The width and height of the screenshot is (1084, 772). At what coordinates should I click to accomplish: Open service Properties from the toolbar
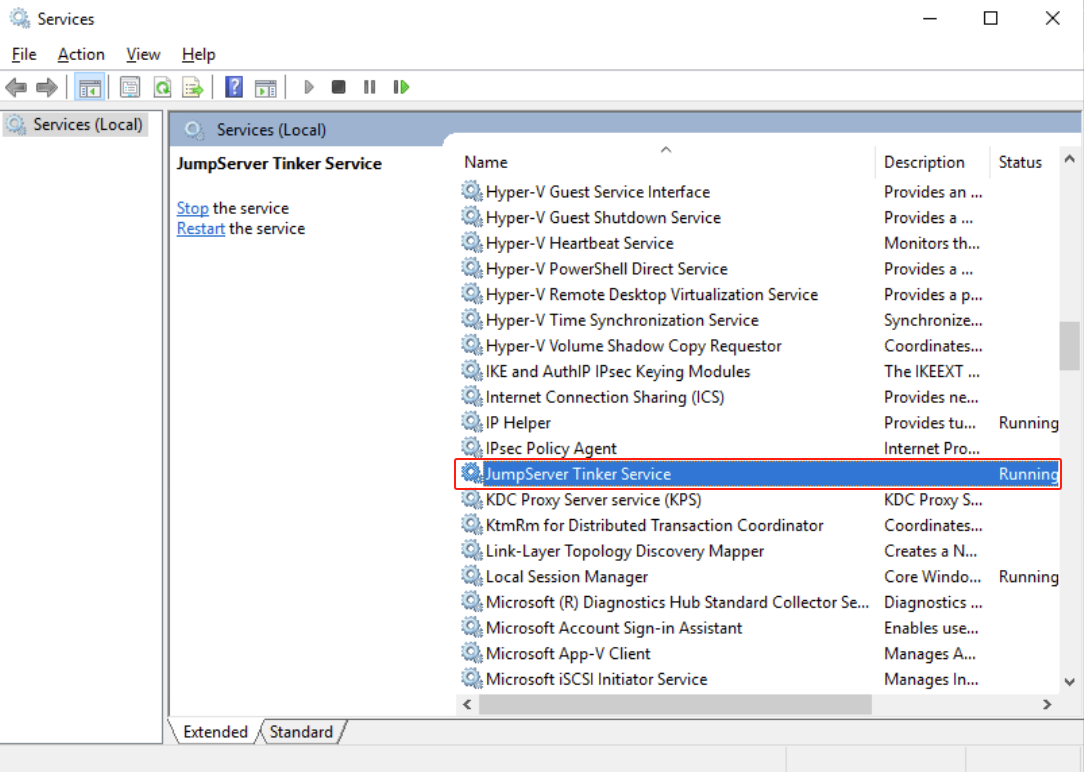coord(130,86)
